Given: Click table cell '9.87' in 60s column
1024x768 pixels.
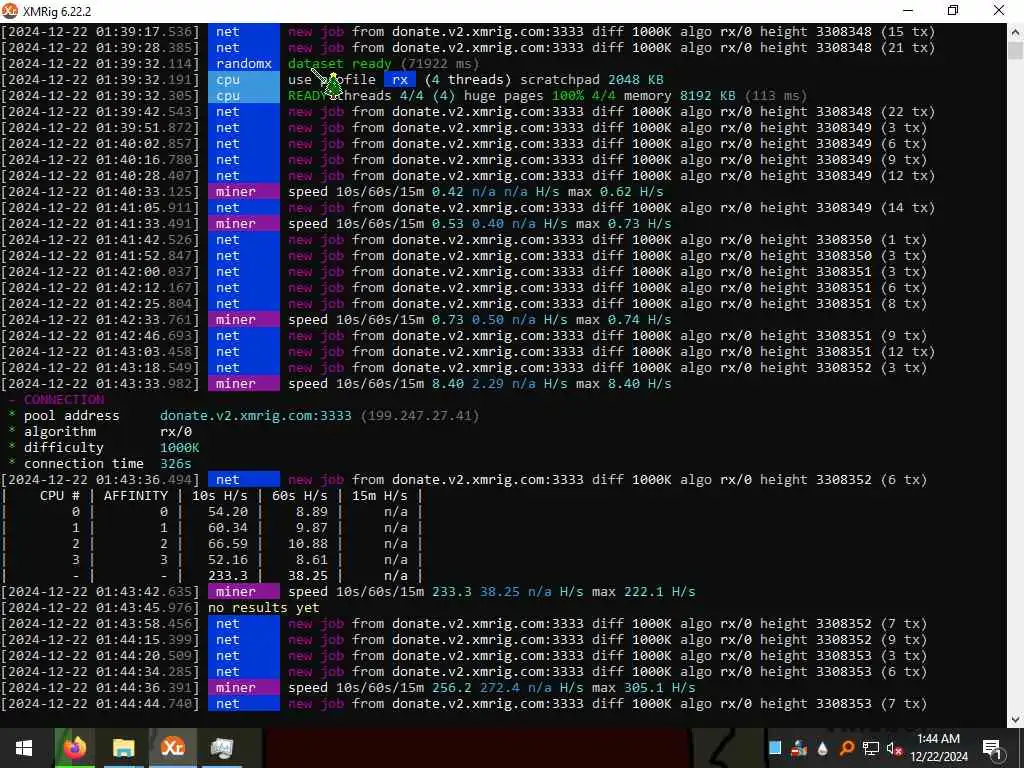Looking at the screenshot, I should 312,528.
